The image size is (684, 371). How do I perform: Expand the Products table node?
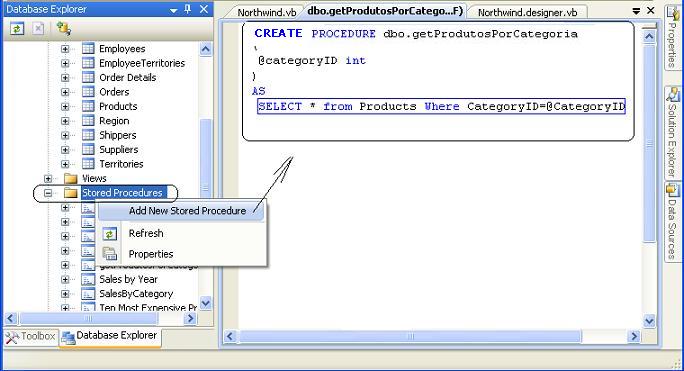coord(65,106)
